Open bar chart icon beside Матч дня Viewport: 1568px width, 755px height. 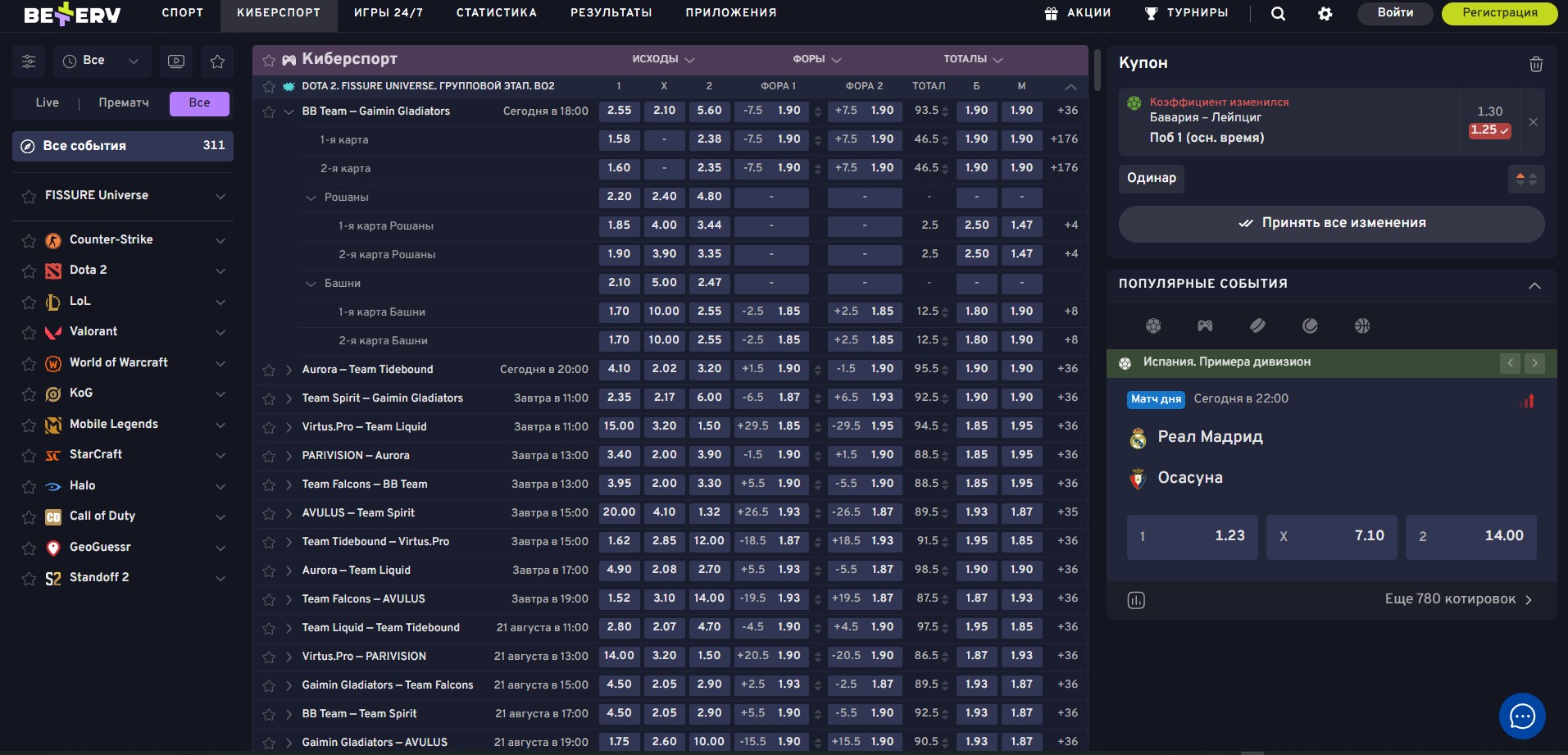tap(1528, 401)
